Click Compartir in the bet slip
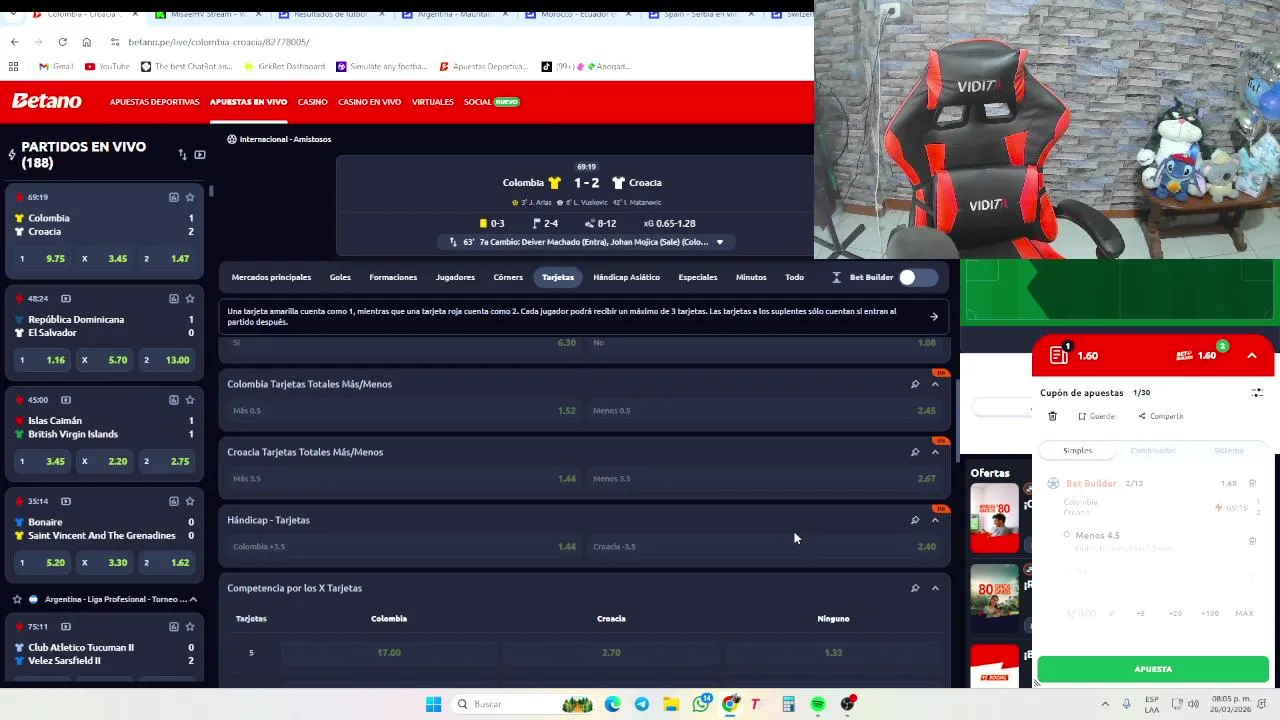 click(x=1160, y=416)
